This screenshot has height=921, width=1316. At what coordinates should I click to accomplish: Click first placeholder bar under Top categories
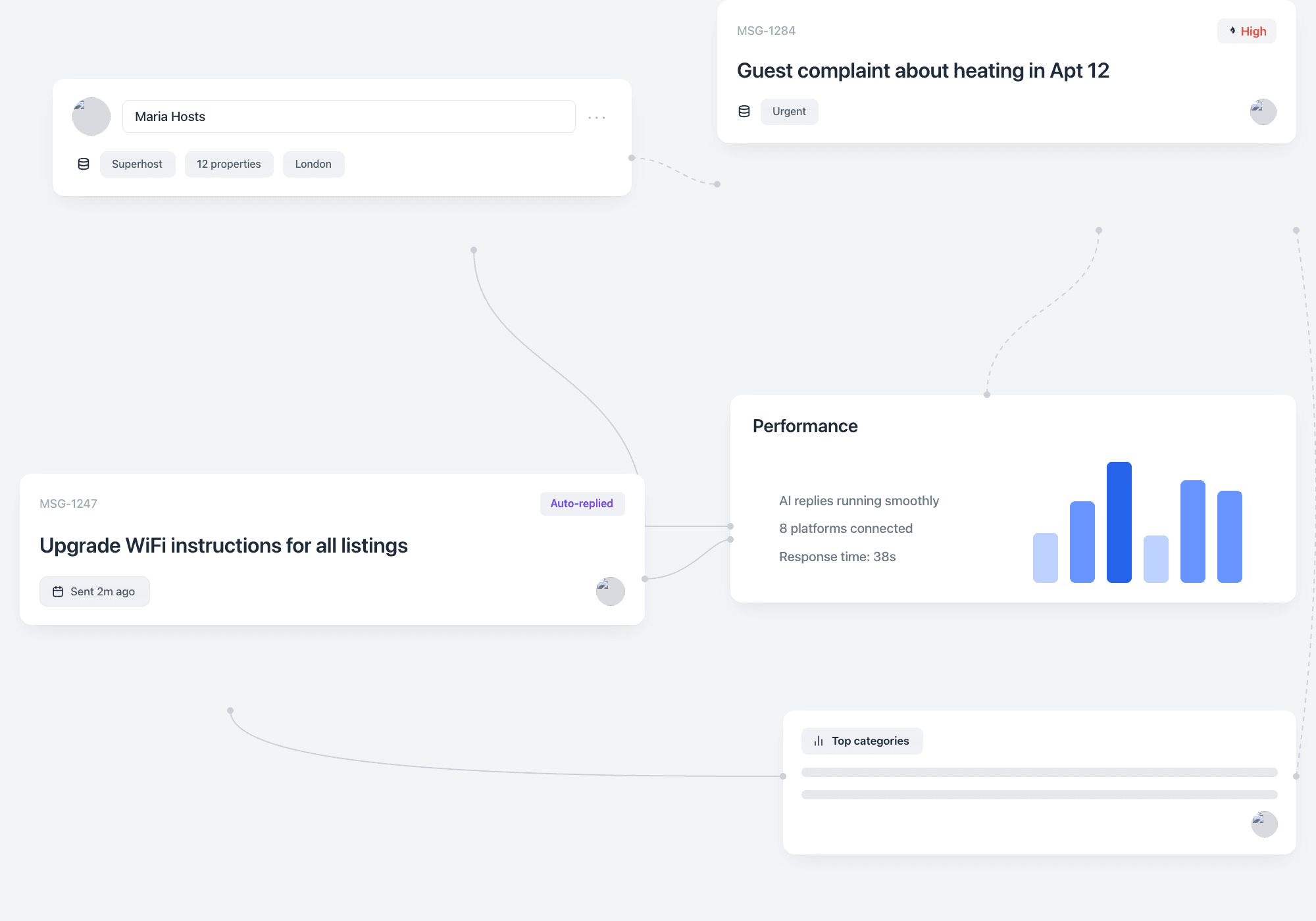1039,772
